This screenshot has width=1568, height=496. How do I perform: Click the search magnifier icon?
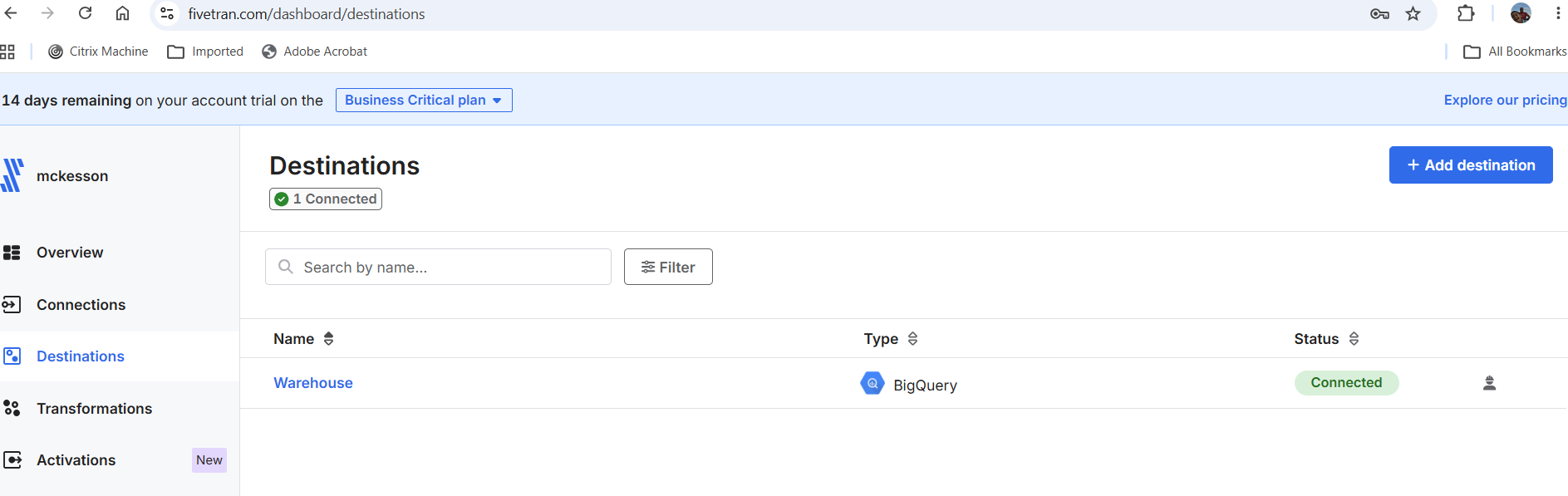coord(285,267)
